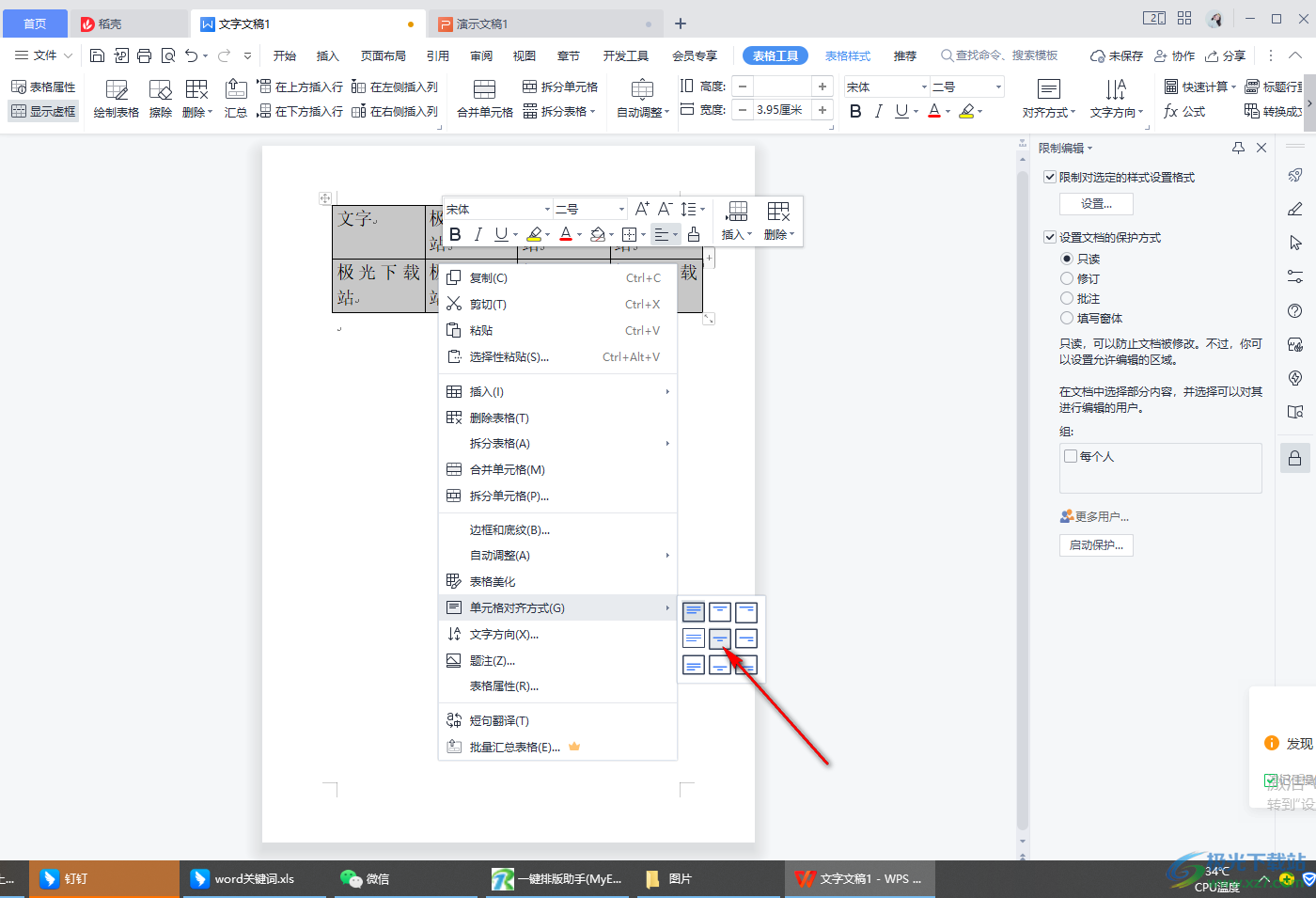This screenshot has height=898, width=1316.
Task: Open Draw Table tool (绘制表格)
Action: pos(117,99)
